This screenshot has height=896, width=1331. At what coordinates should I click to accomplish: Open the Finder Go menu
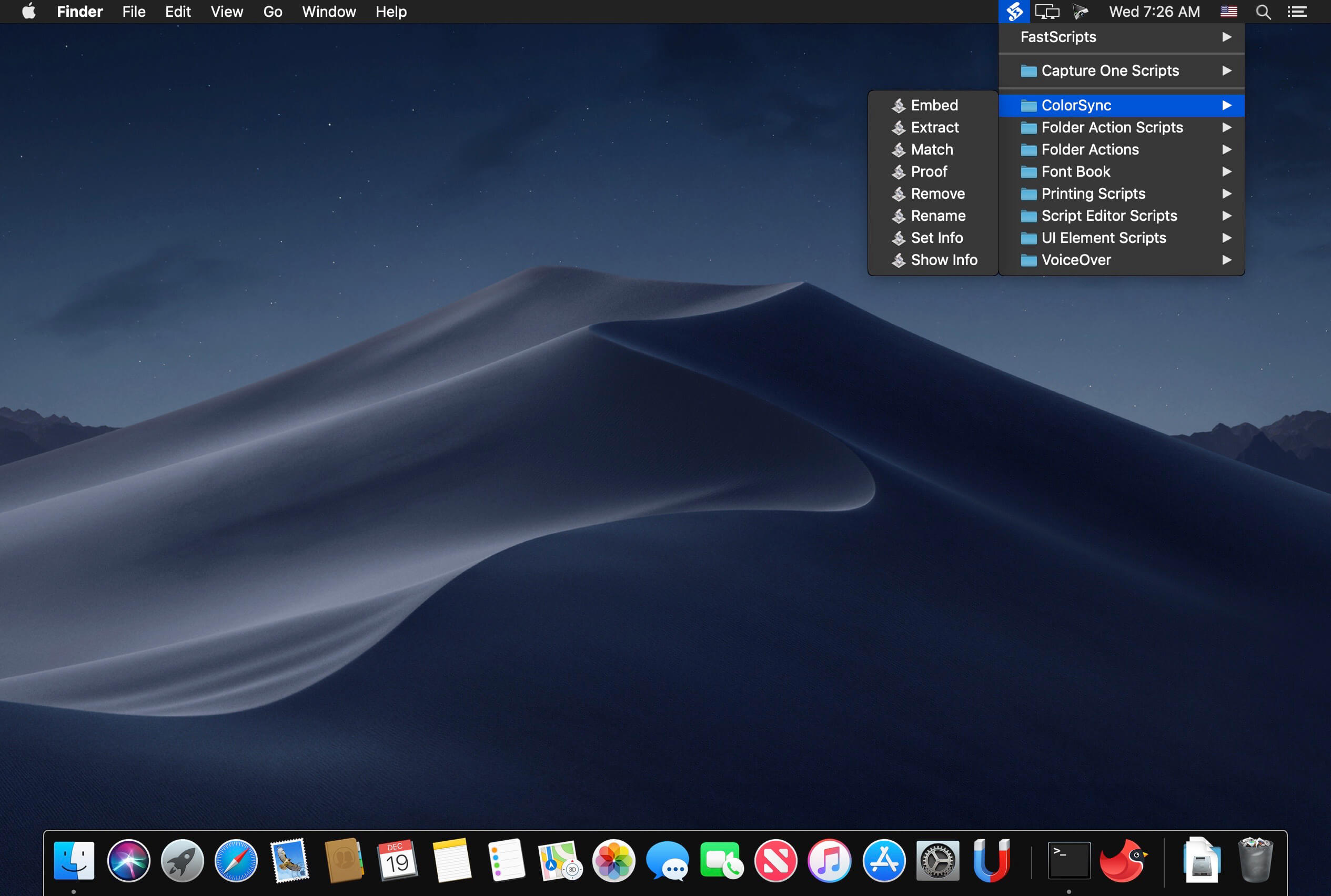pyautogui.click(x=273, y=12)
